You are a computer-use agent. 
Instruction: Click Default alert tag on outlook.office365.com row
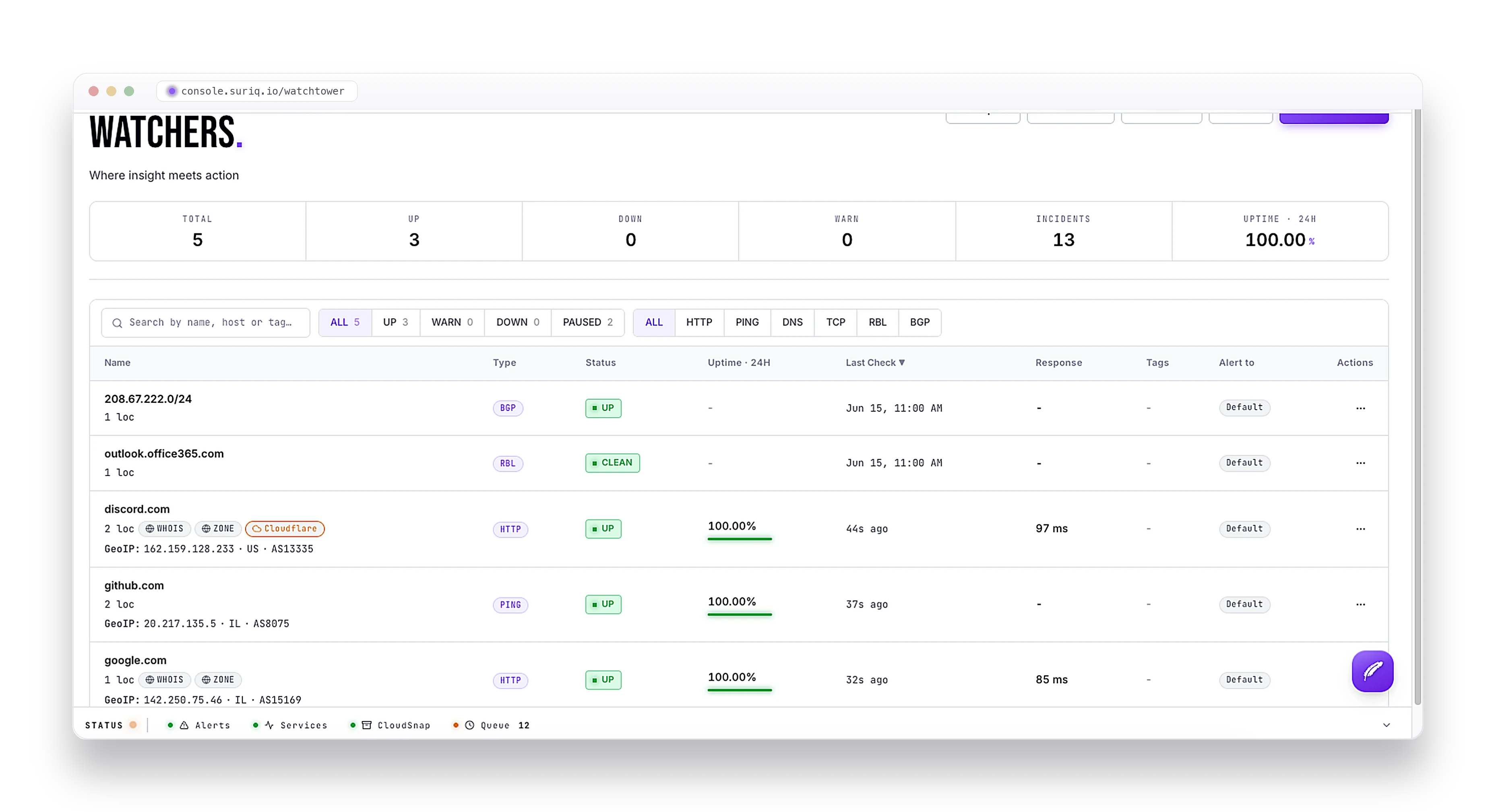[1244, 463]
